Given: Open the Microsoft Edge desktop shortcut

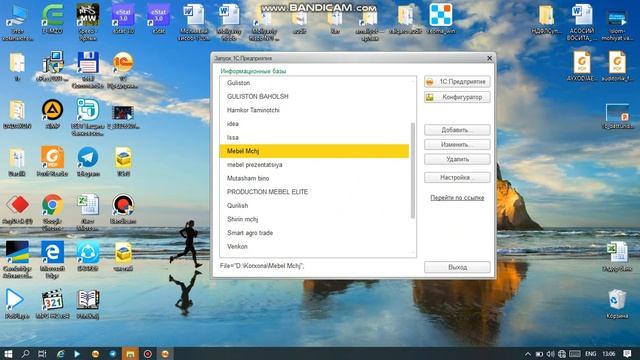Looking at the screenshot, I should (x=52, y=259).
